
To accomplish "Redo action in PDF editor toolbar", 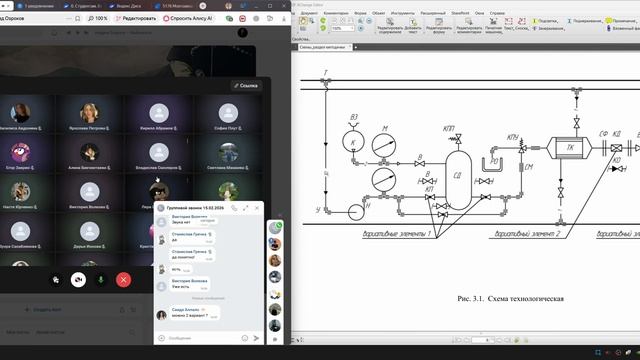I will 323,28.
